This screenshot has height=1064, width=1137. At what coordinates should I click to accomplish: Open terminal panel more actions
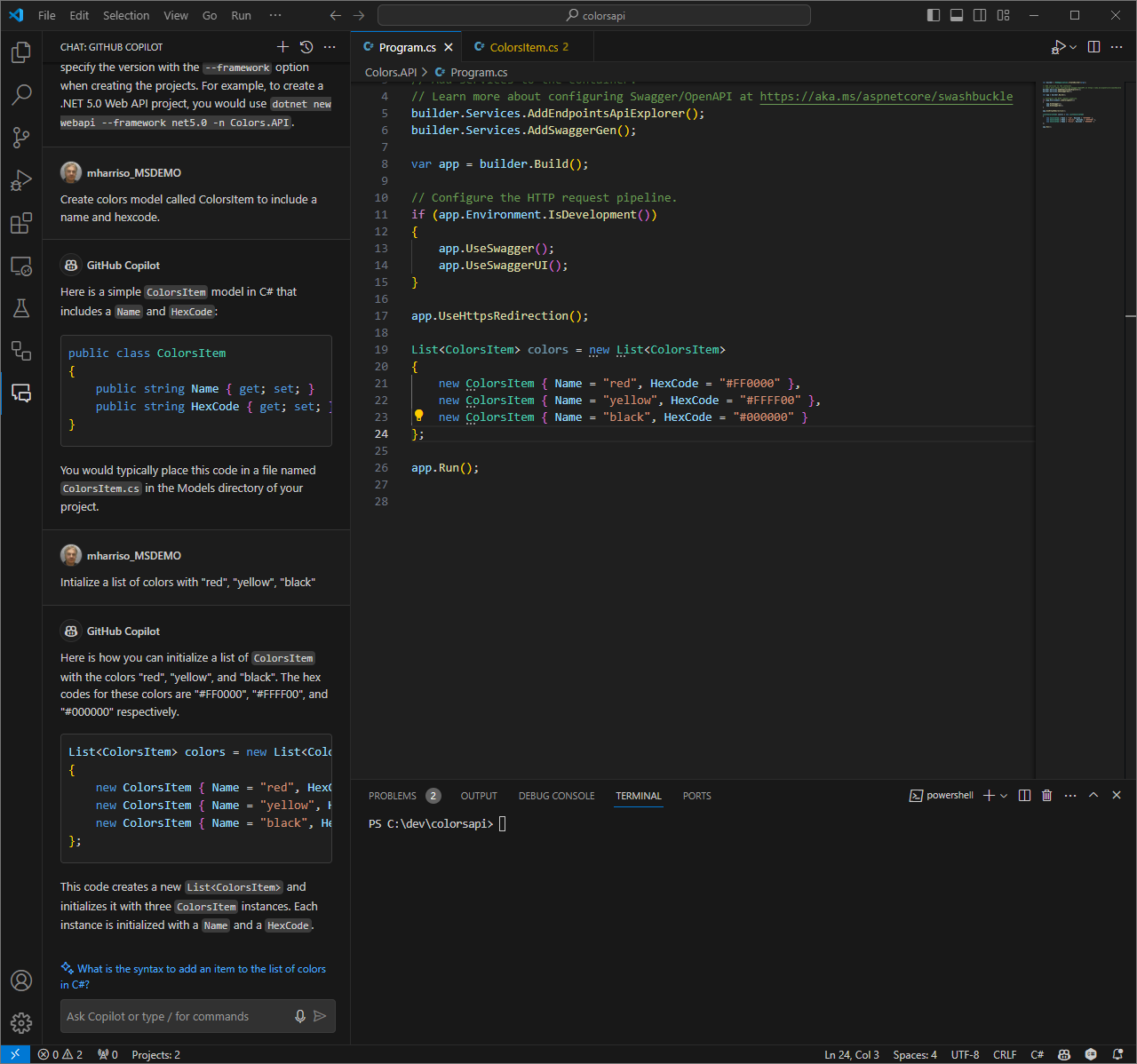point(1070,796)
